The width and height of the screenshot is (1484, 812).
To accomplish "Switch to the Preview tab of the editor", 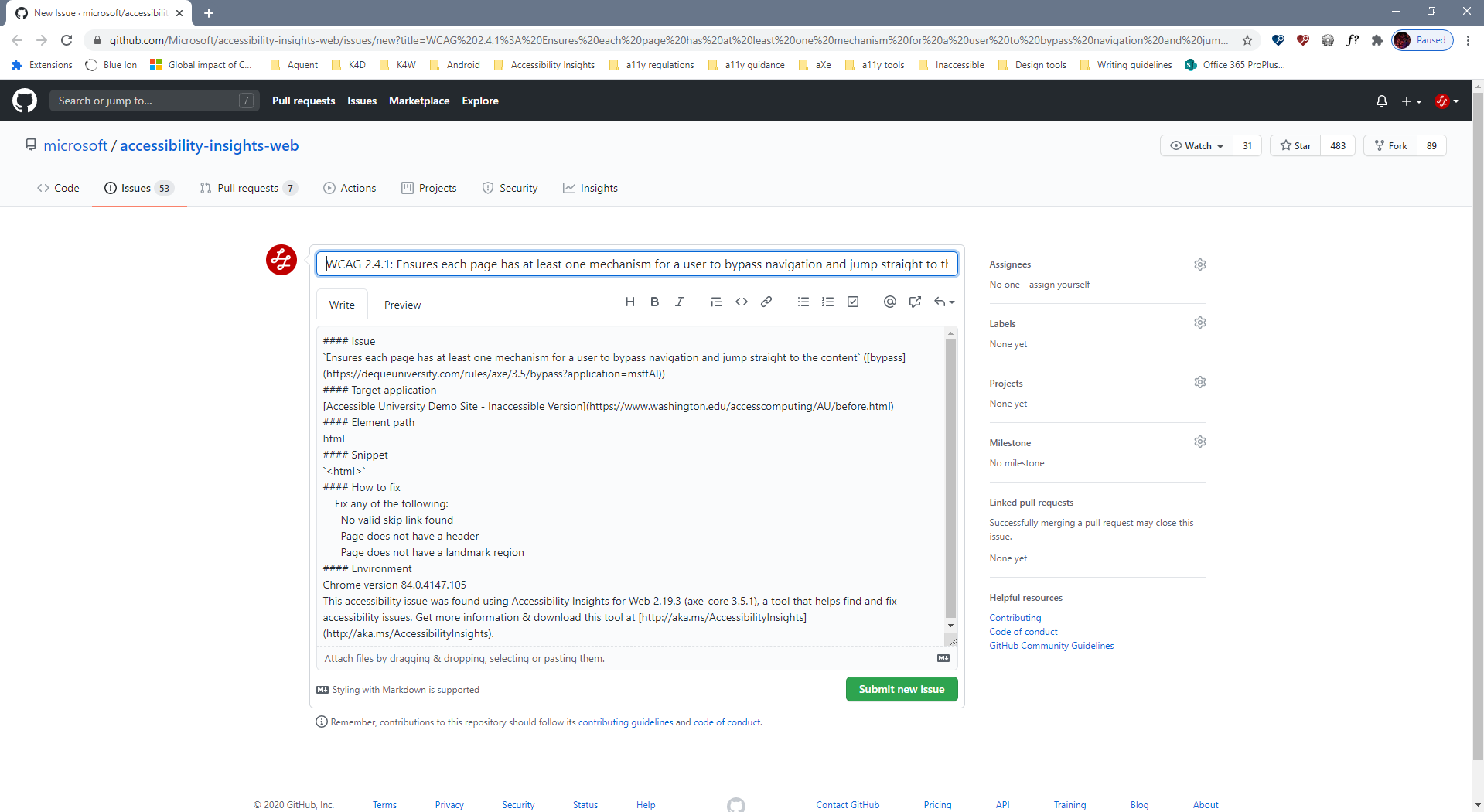I will (x=402, y=305).
